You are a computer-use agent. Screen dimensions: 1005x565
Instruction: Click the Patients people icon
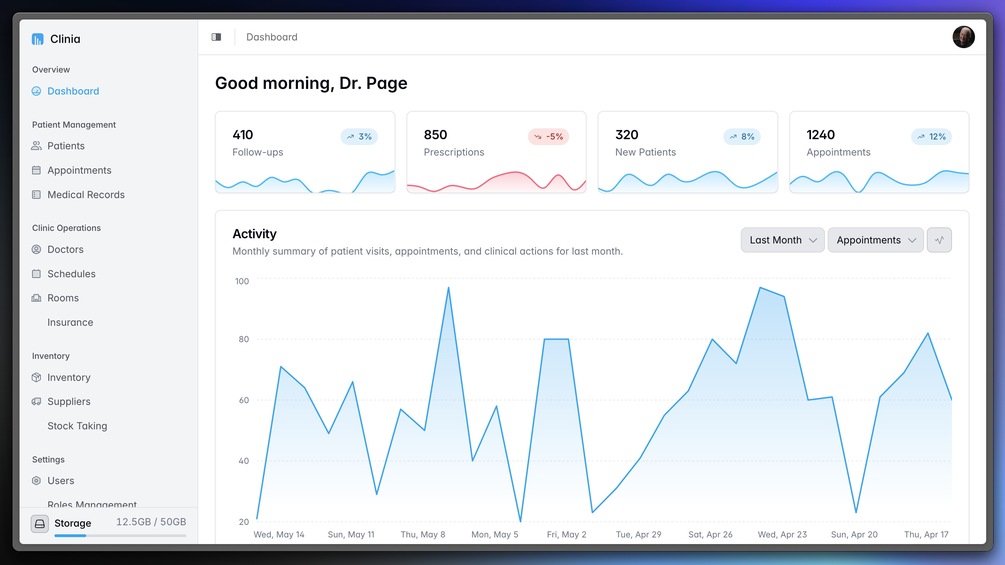pos(37,146)
